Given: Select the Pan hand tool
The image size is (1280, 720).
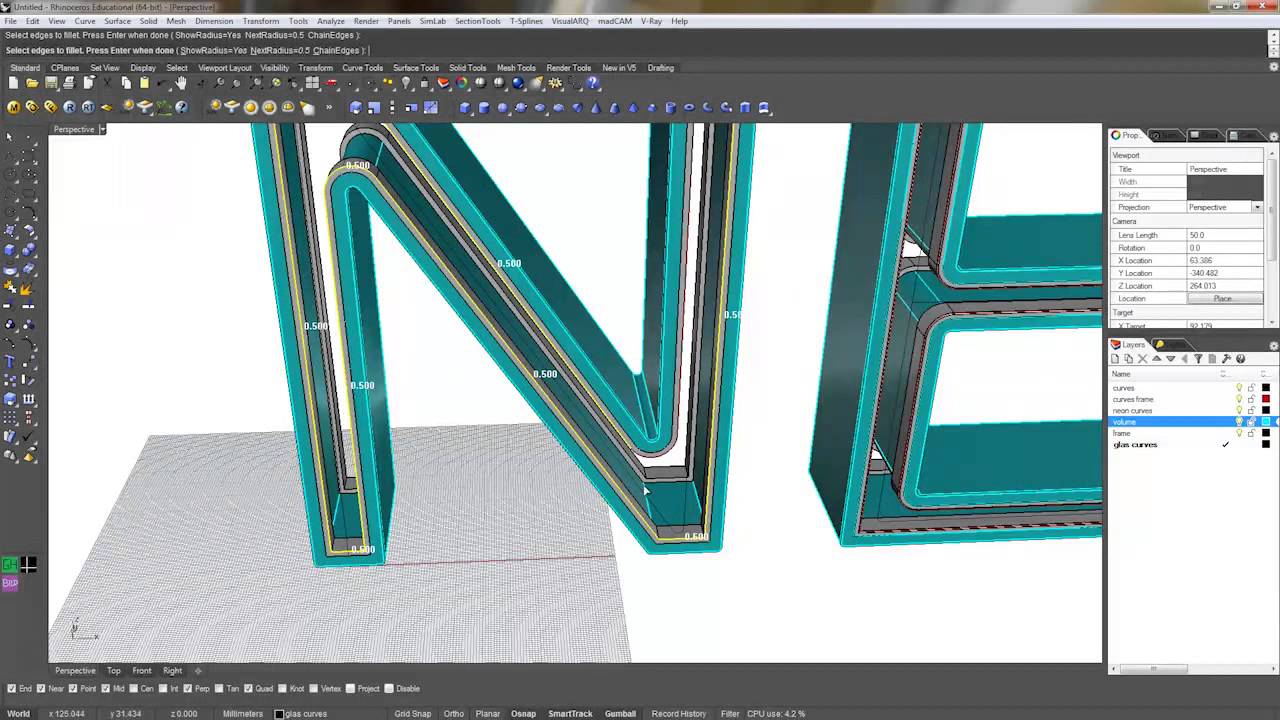Looking at the screenshot, I should 181,83.
